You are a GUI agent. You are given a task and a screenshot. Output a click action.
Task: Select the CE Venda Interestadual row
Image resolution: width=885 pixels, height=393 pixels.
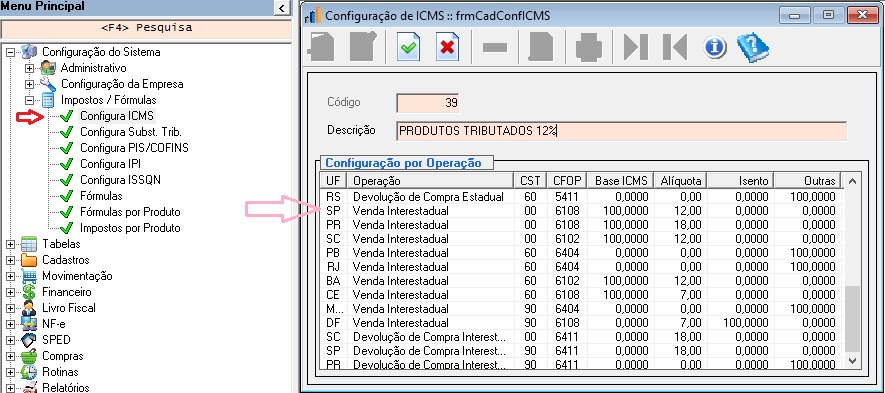pyautogui.click(x=581, y=295)
